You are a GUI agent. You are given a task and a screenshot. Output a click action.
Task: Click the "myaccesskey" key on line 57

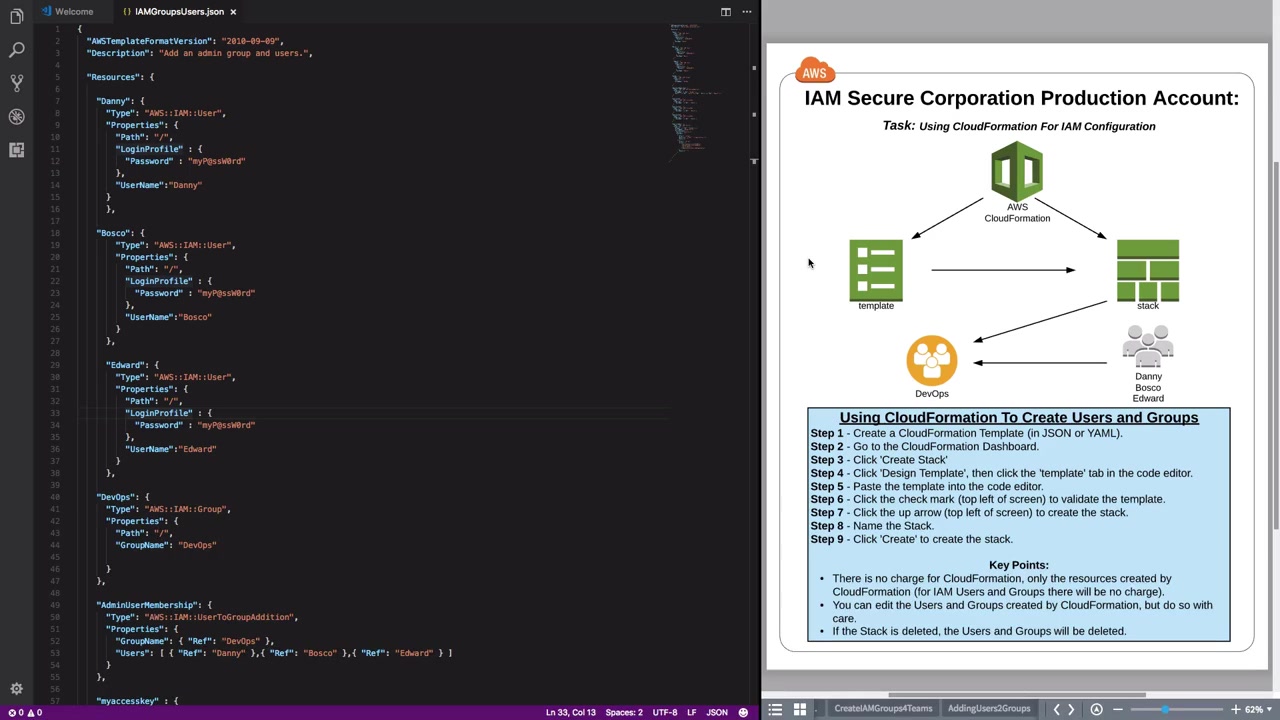[x=127, y=701]
